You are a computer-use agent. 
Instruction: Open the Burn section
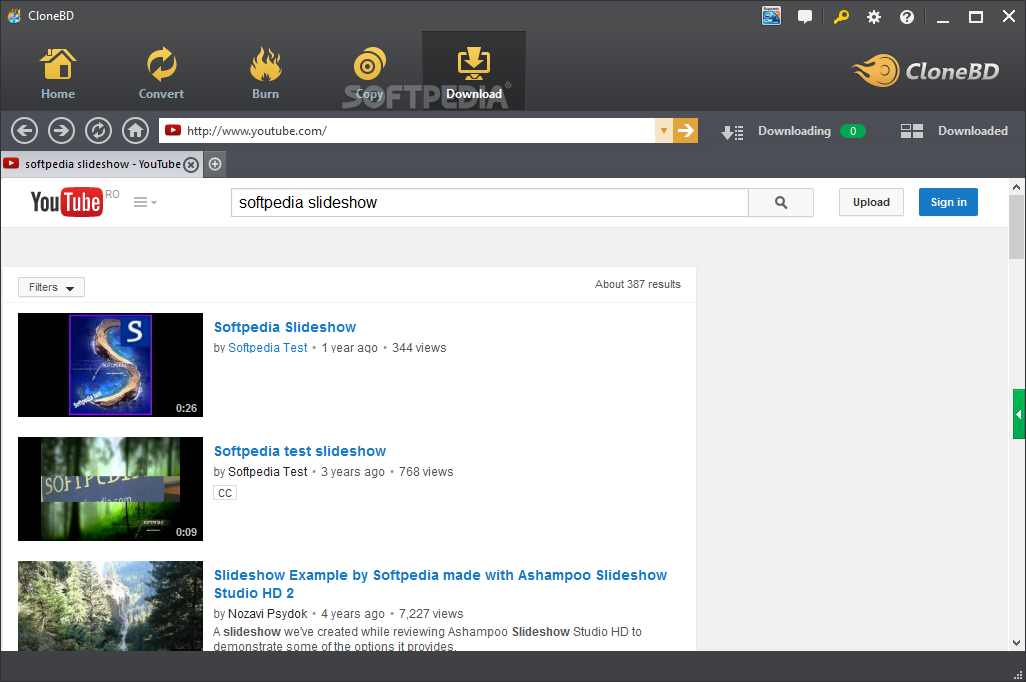coord(265,73)
